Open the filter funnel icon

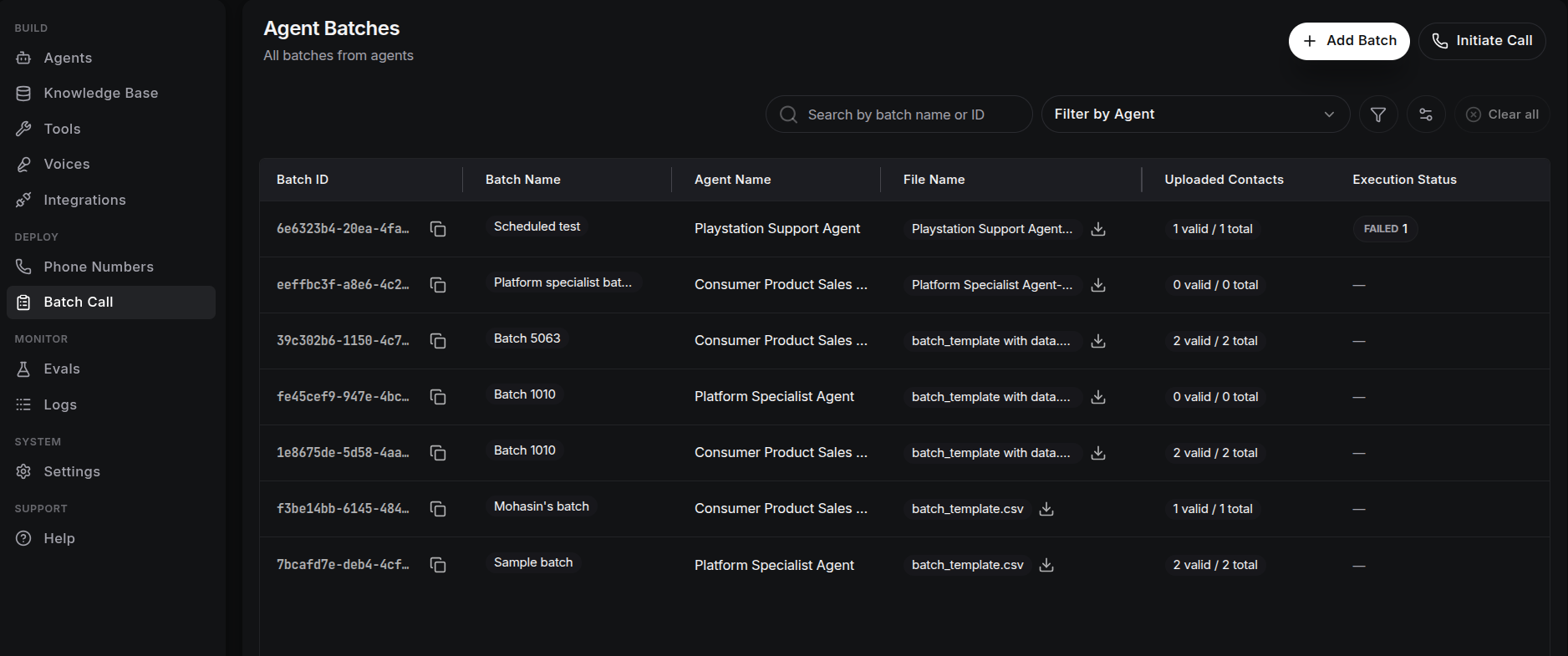coord(1378,114)
